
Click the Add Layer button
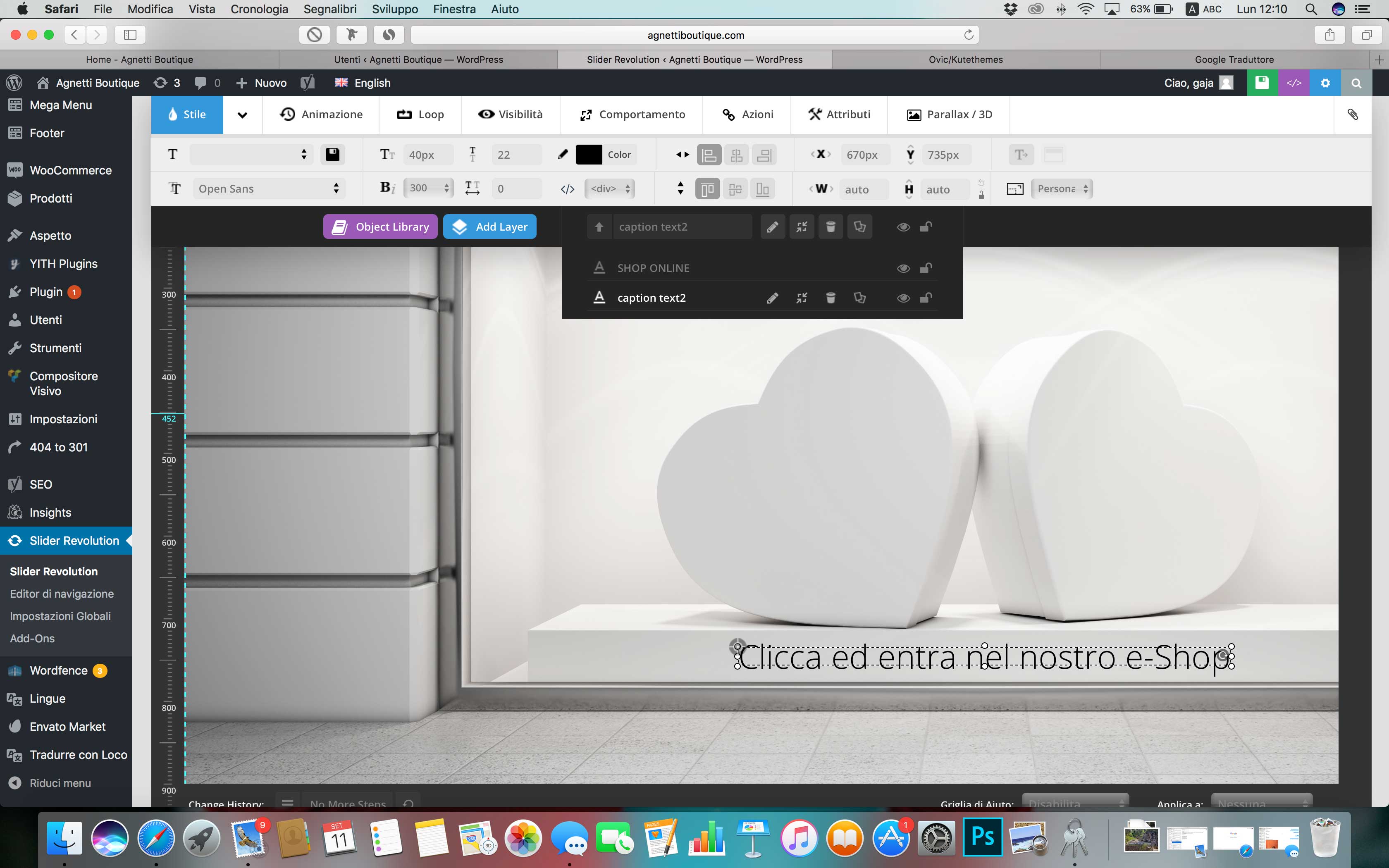coord(489,227)
